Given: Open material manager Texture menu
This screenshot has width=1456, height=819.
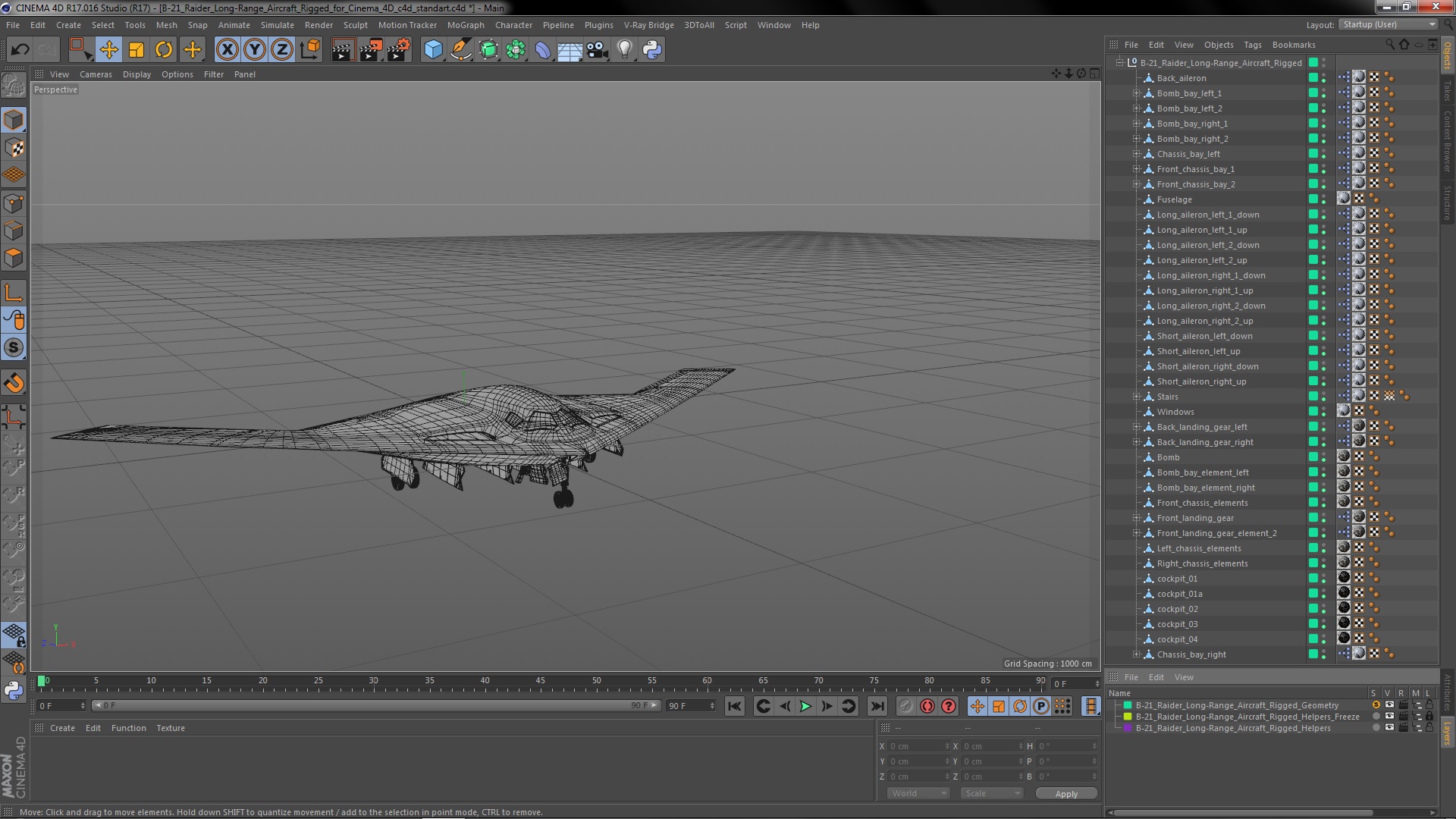Looking at the screenshot, I should click(170, 728).
